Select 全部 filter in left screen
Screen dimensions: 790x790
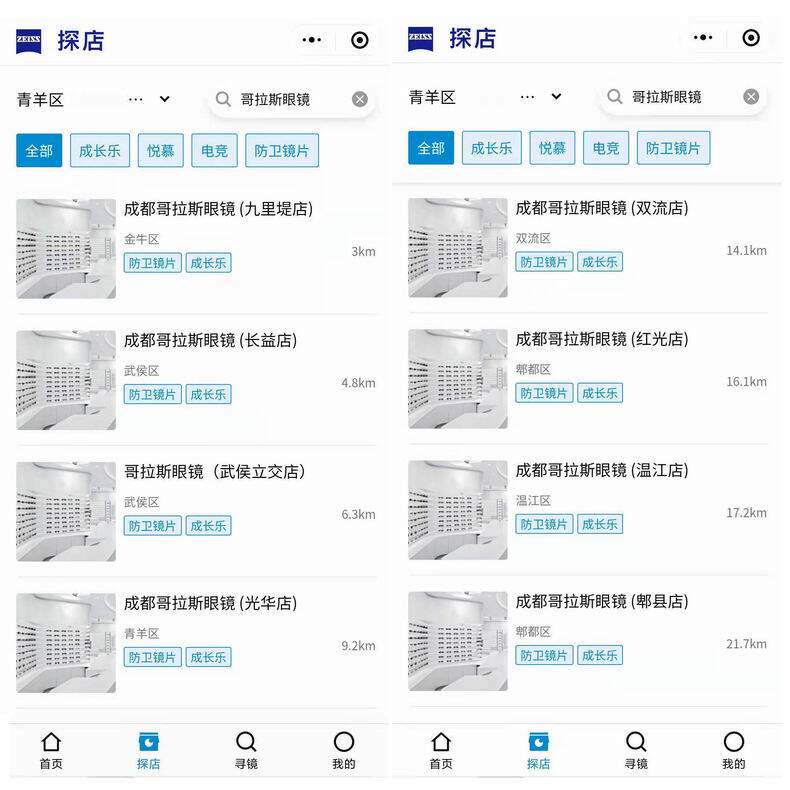click(x=39, y=150)
